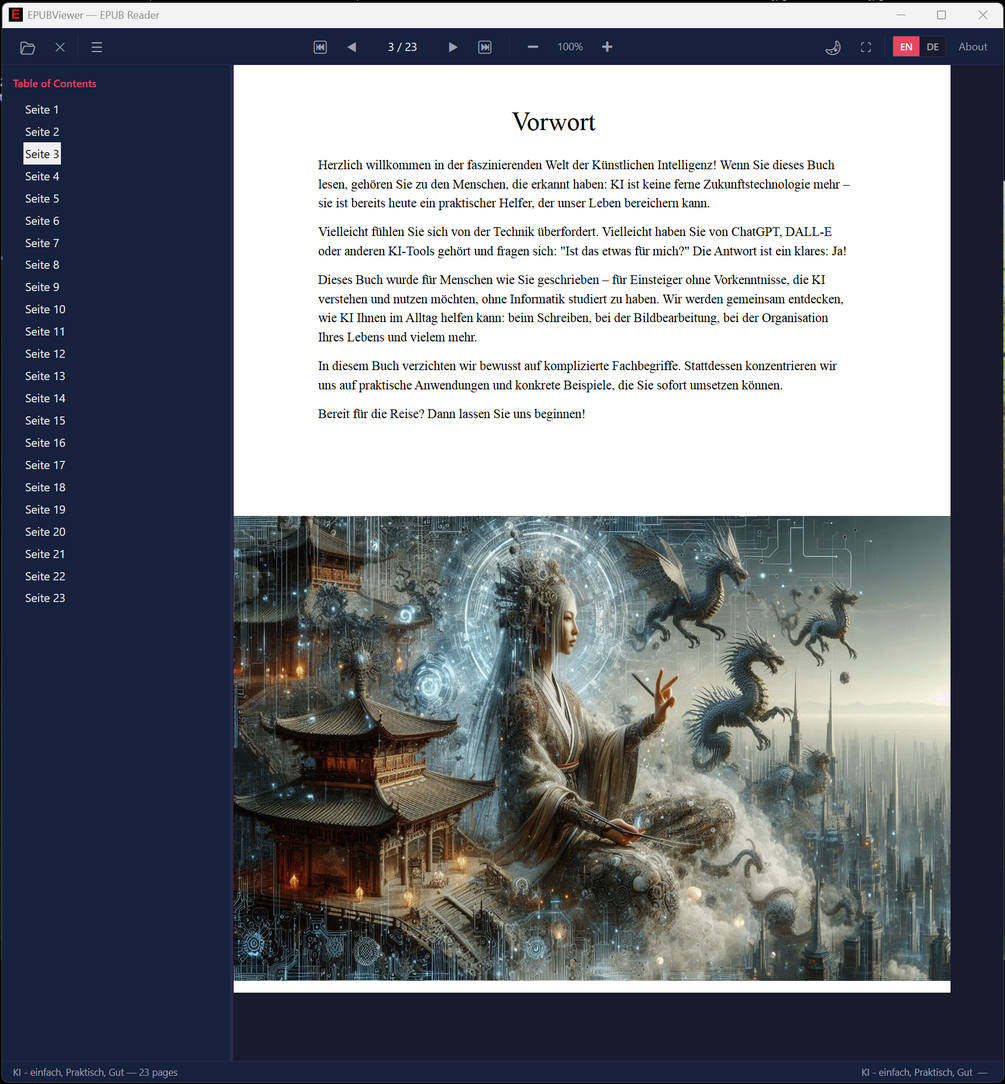
Task: Click the 3 / 23 page indicator
Action: pos(402,47)
